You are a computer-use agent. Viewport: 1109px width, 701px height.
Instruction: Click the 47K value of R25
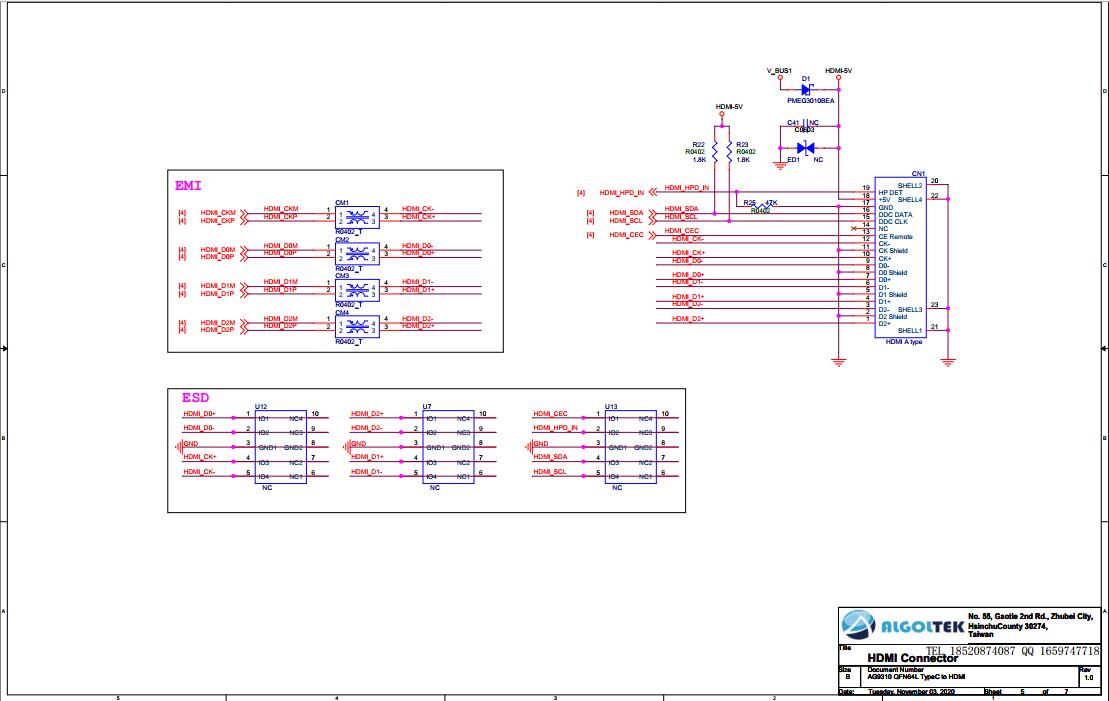[771, 203]
